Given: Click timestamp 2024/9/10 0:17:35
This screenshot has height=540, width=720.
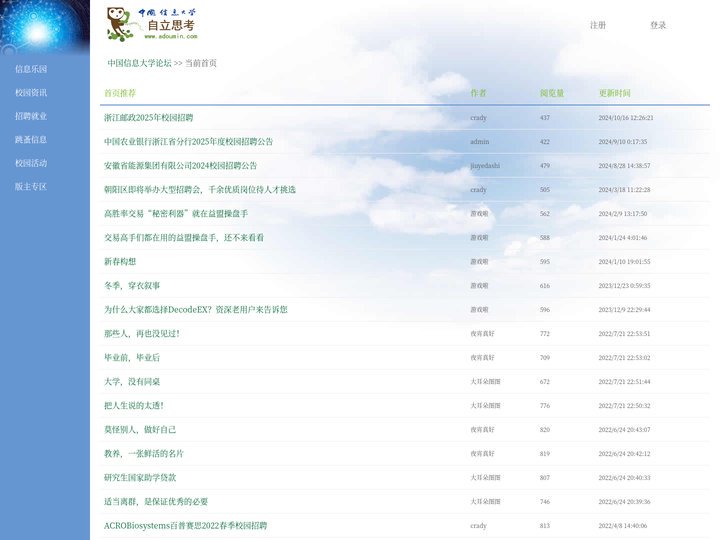Looking at the screenshot, I should point(623,141).
